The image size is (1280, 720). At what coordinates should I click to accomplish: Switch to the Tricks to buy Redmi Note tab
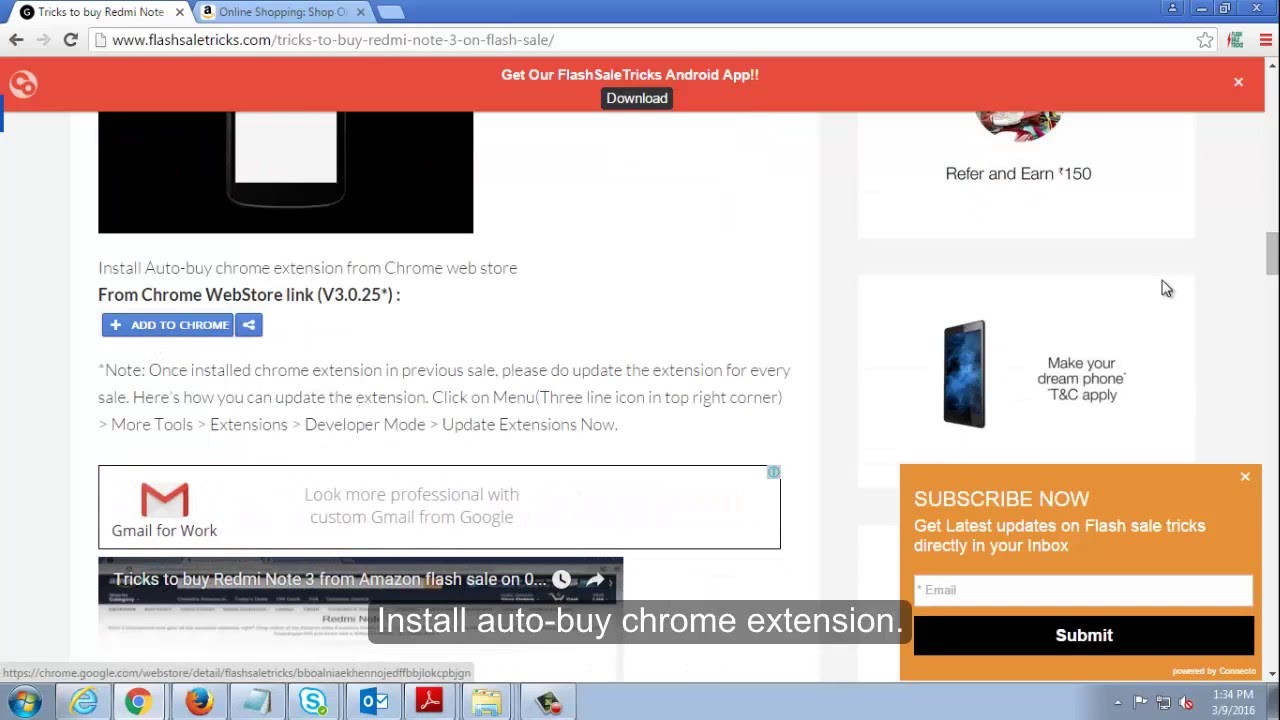point(100,12)
